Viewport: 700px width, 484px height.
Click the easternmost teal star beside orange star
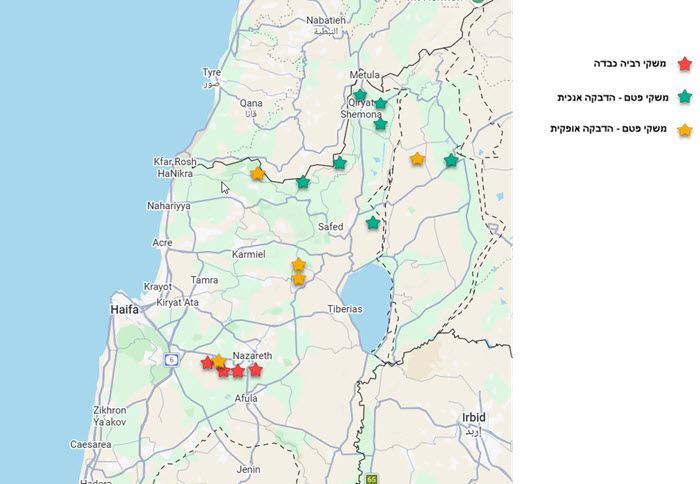[451, 160]
